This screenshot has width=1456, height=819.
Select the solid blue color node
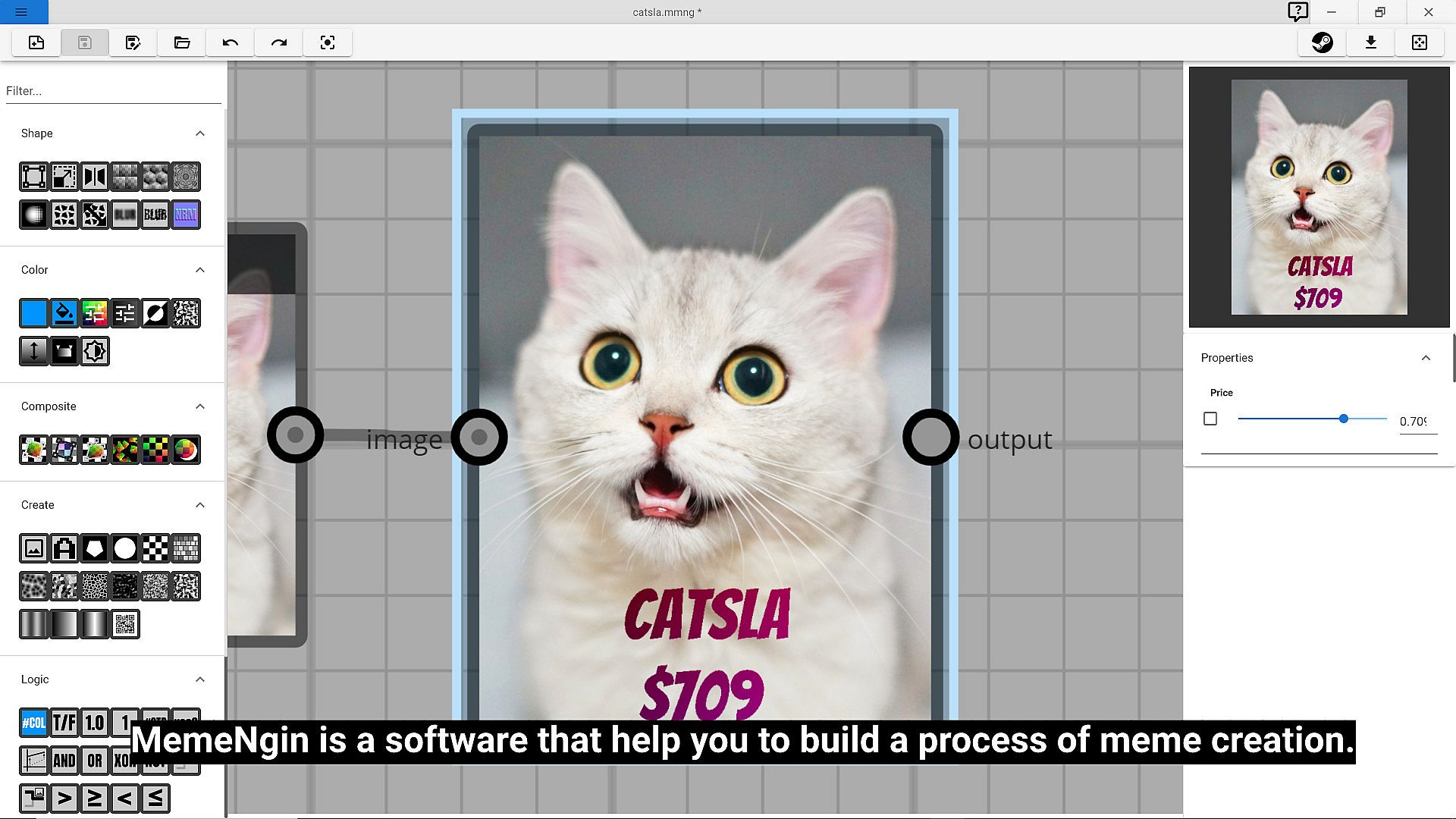[x=34, y=313]
